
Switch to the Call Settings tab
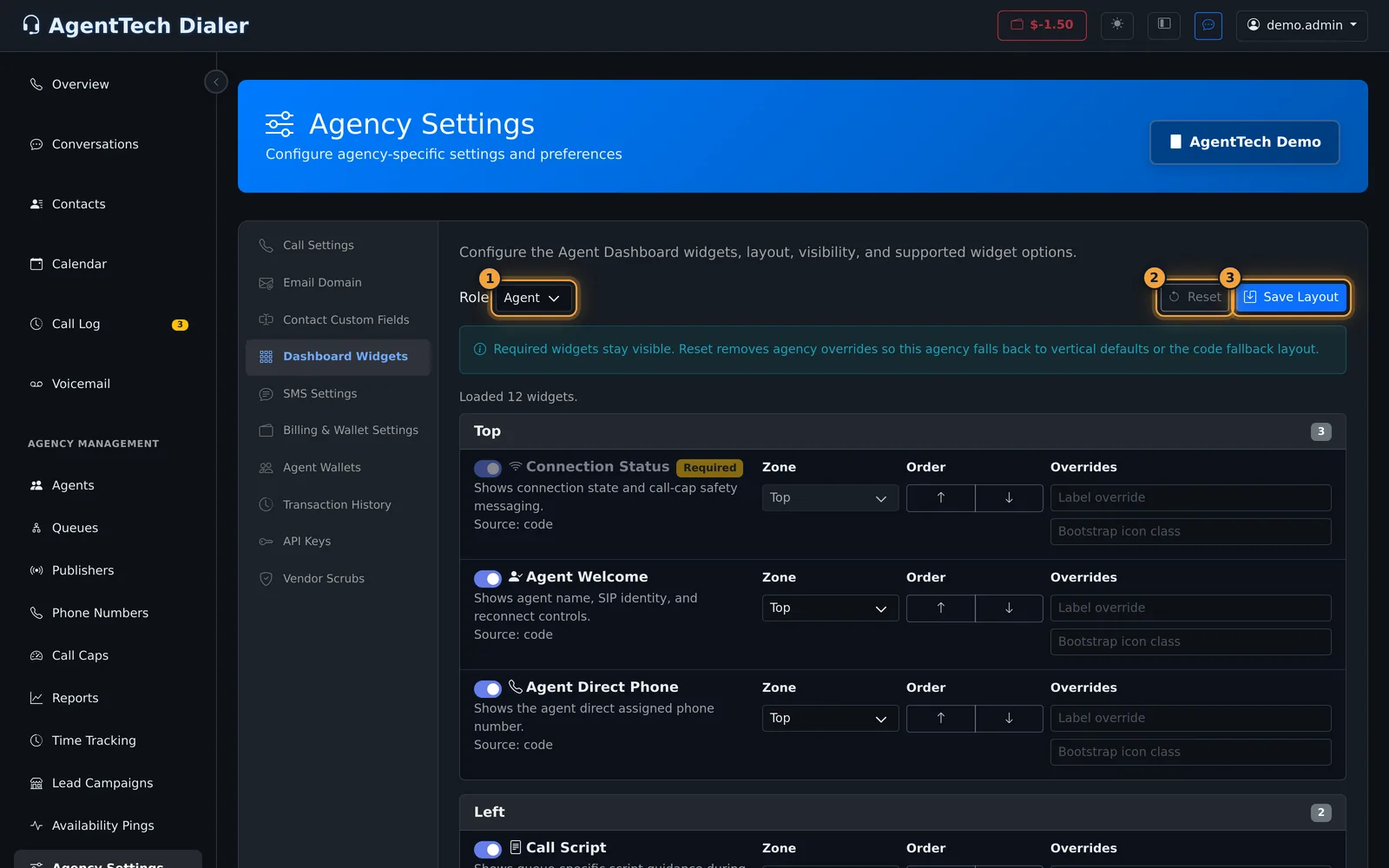[338, 246]
